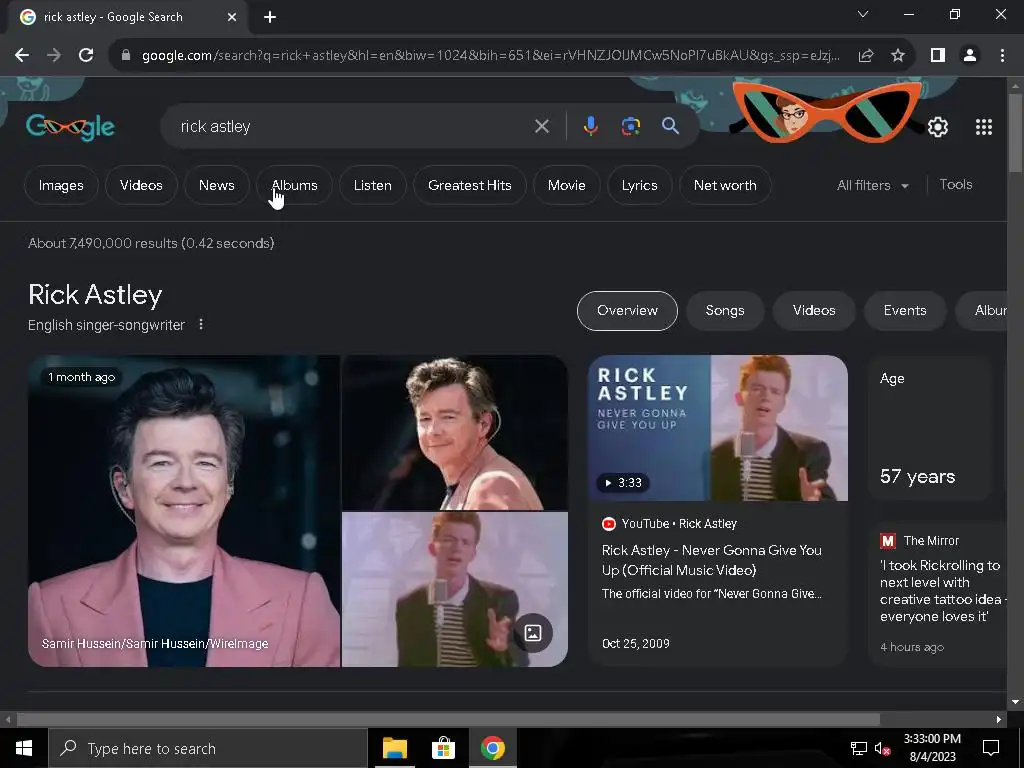Search by image with the Google Lens icon

click(x=630, y=126)
